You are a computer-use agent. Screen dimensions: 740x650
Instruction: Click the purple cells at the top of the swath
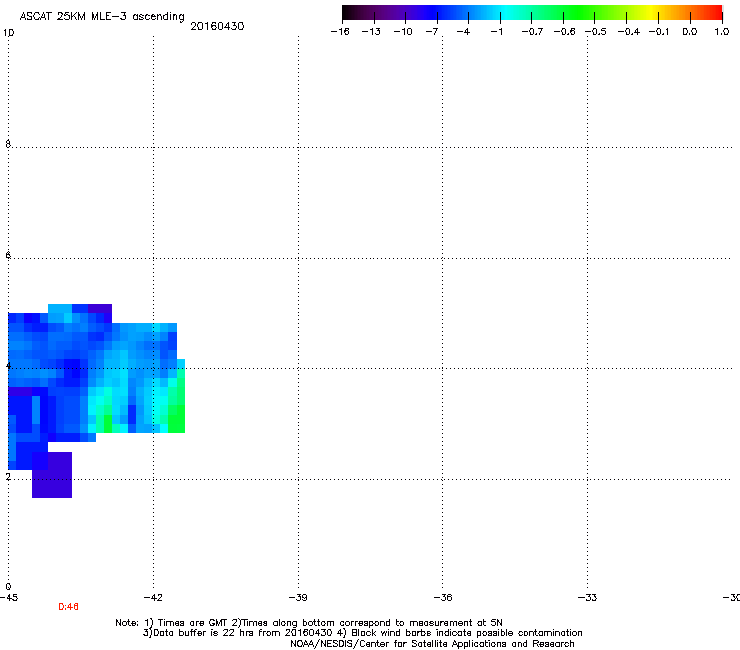[100, 310]
